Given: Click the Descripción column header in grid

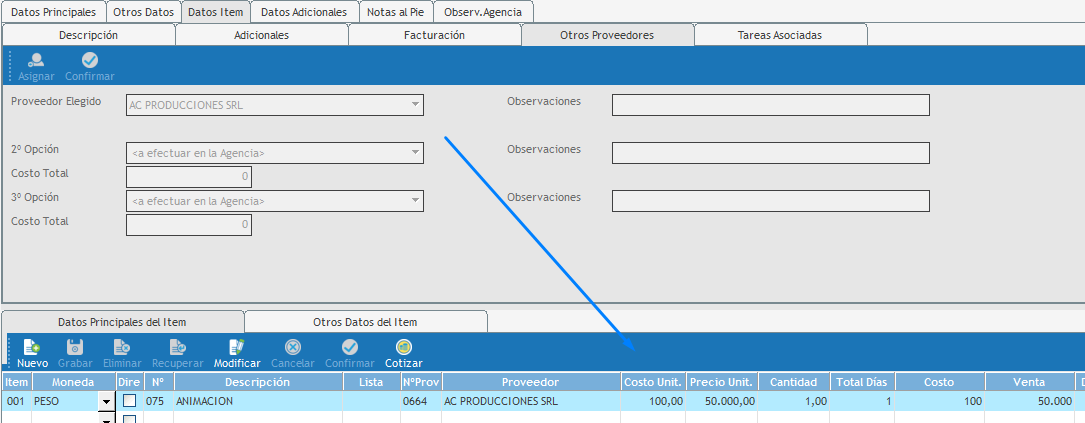Looking at the screenshot, I should 258,382.
